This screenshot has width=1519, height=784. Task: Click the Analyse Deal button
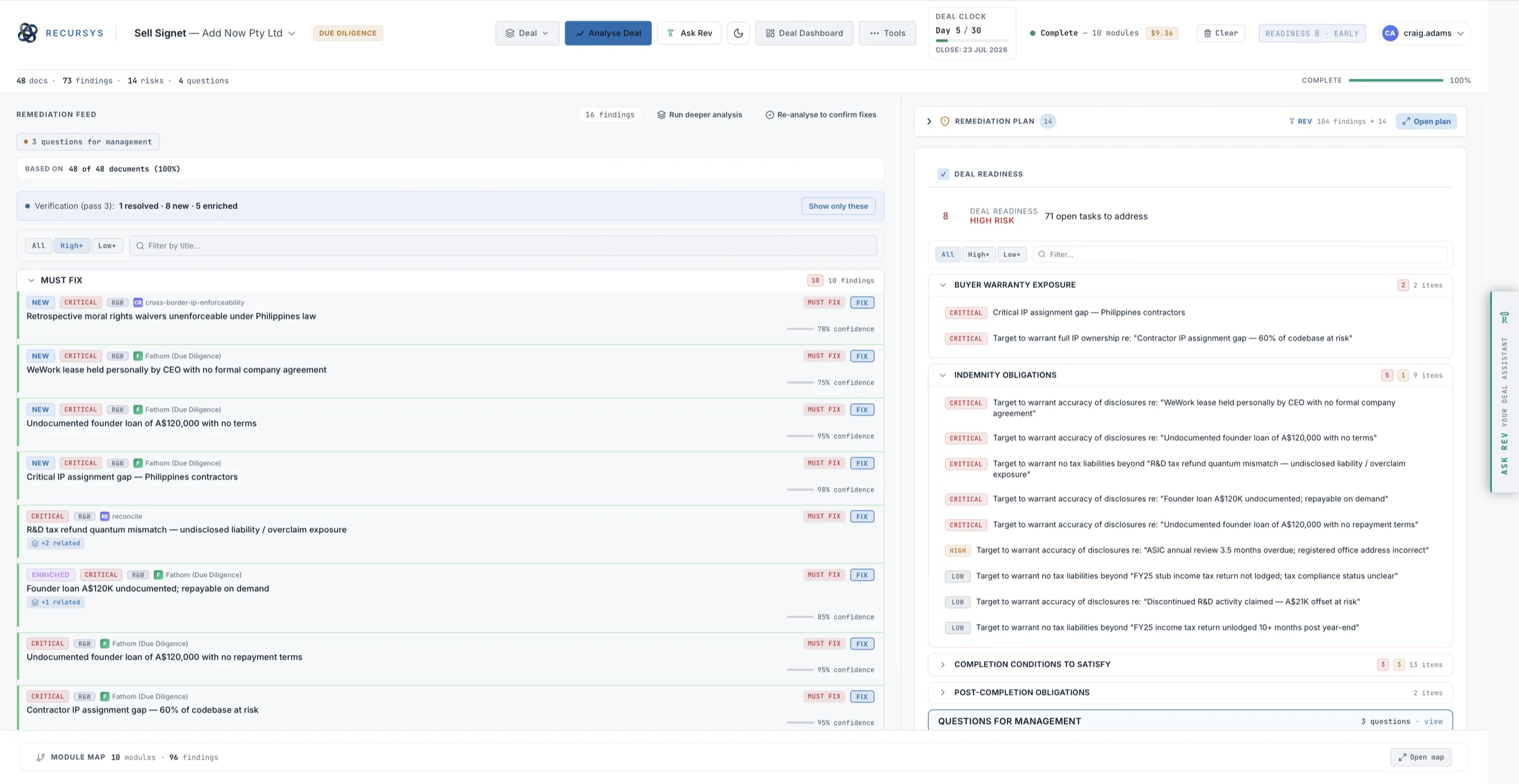coord(608,33)
